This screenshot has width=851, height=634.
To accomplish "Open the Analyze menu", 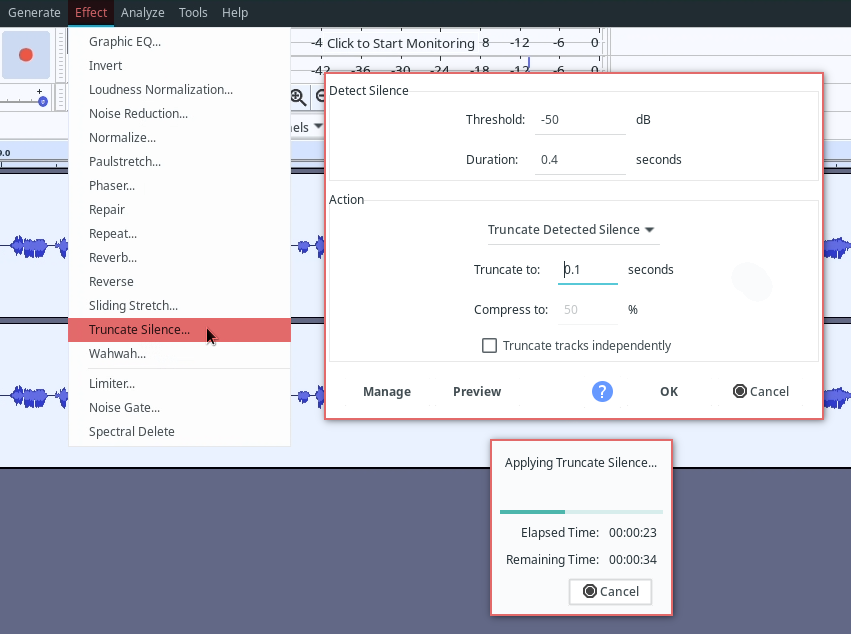I will [x=142, y=13].
